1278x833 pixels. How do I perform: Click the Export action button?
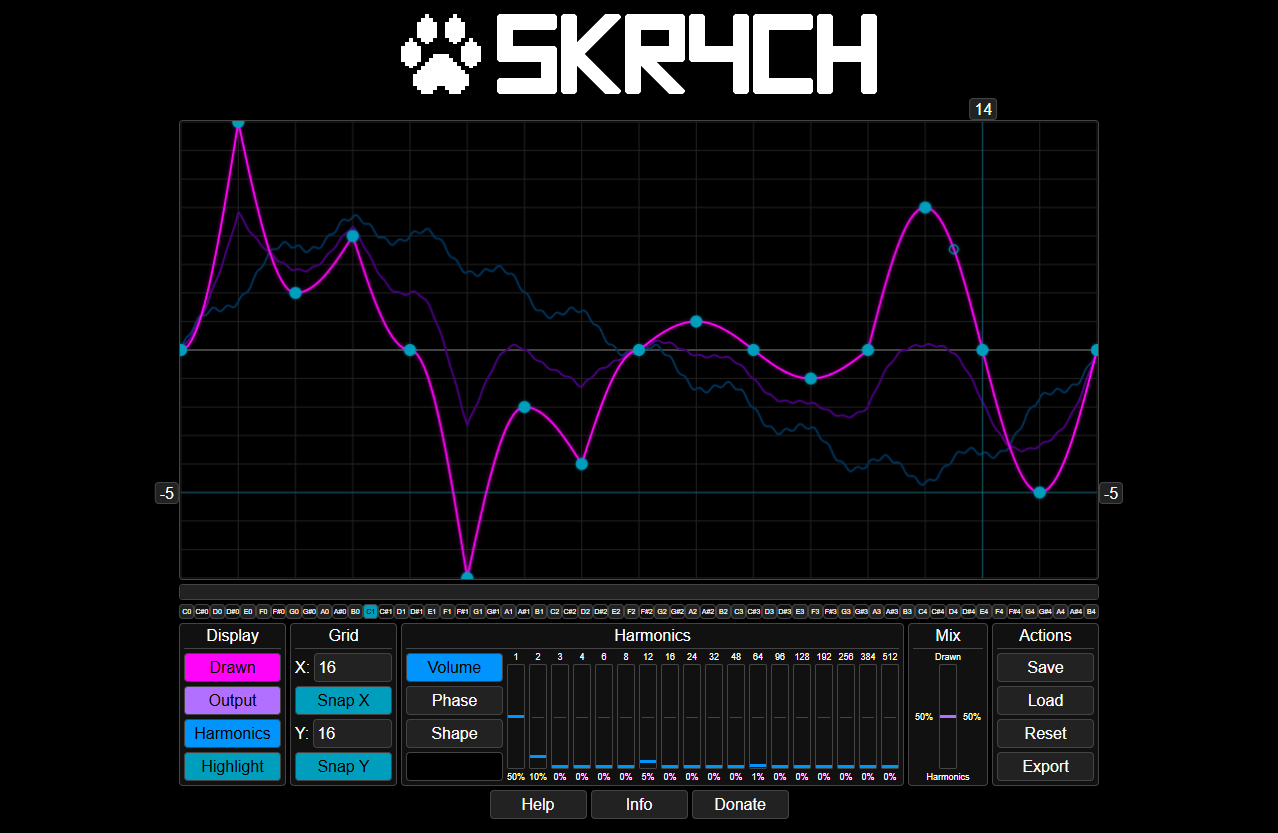(x=1044, y=766)
